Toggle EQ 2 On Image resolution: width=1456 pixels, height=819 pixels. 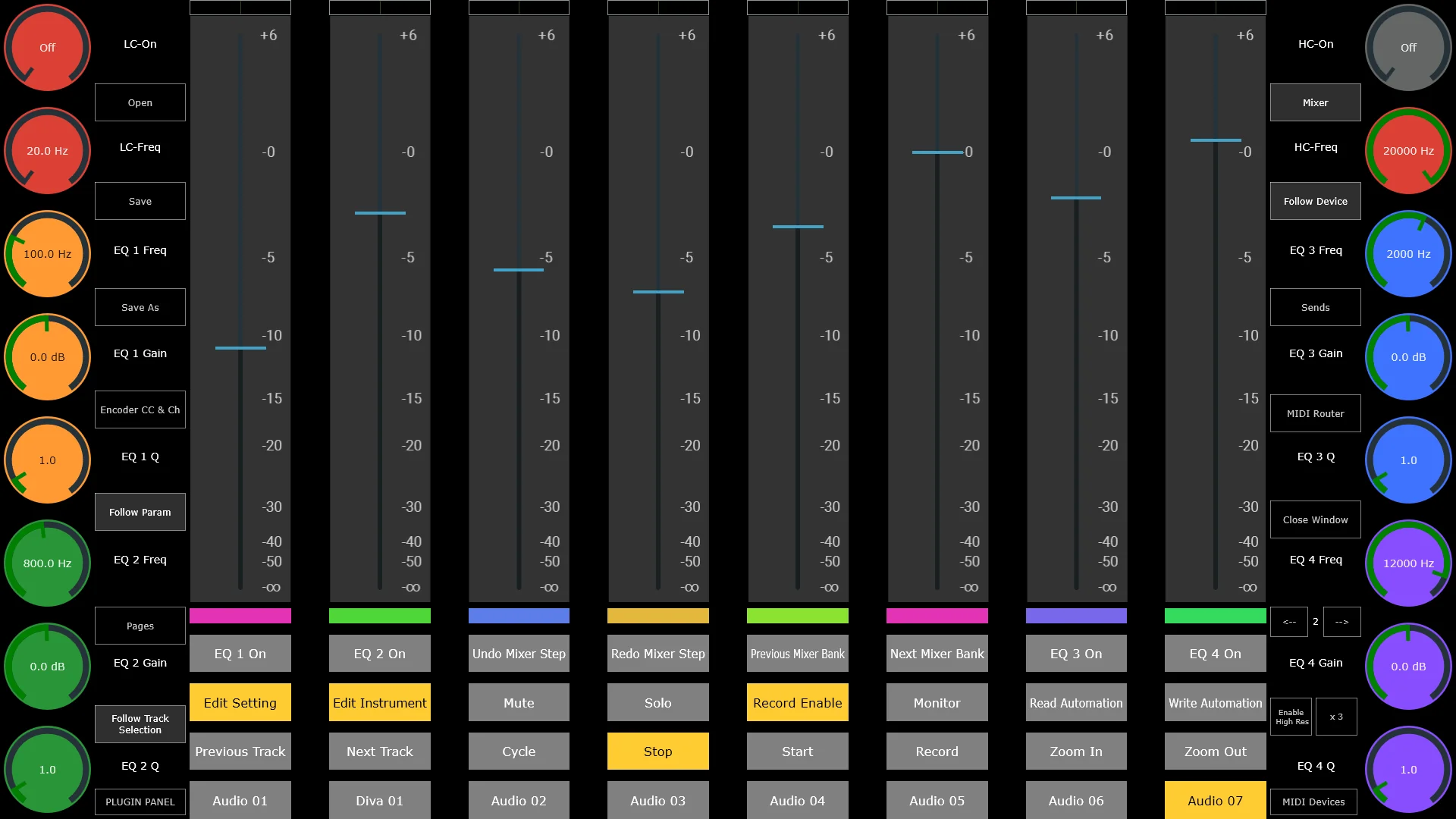(x=379, y=654)
